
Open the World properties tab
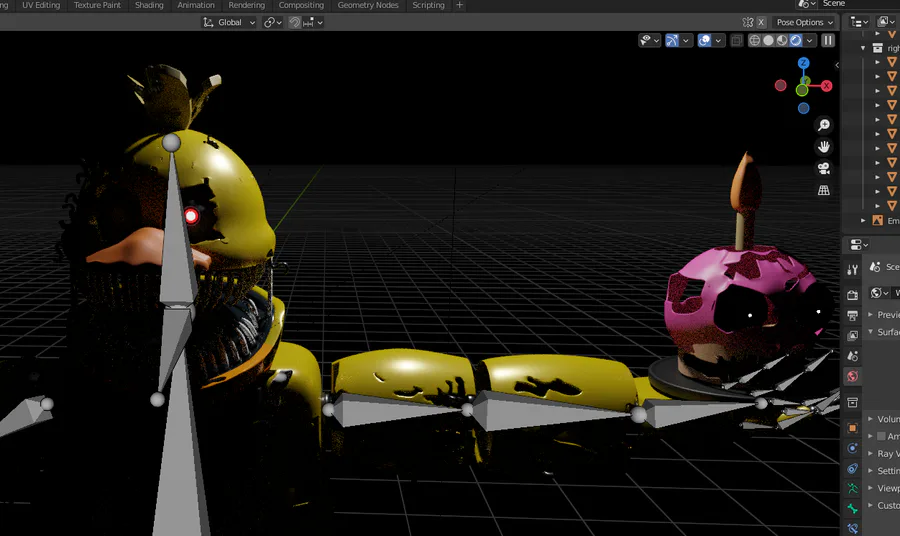click(x=852, y=376)
